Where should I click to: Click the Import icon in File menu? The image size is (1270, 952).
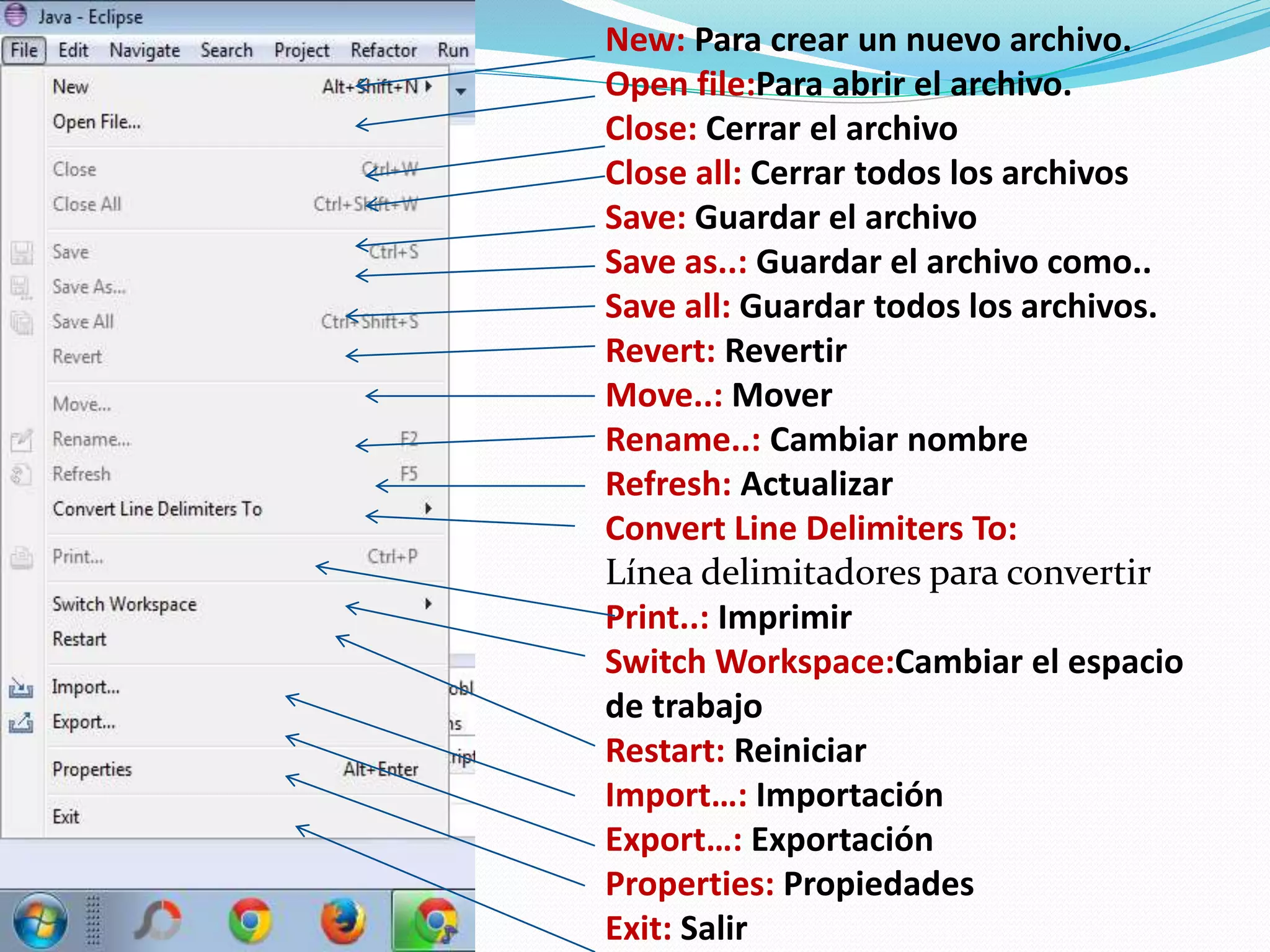[21, 687]
